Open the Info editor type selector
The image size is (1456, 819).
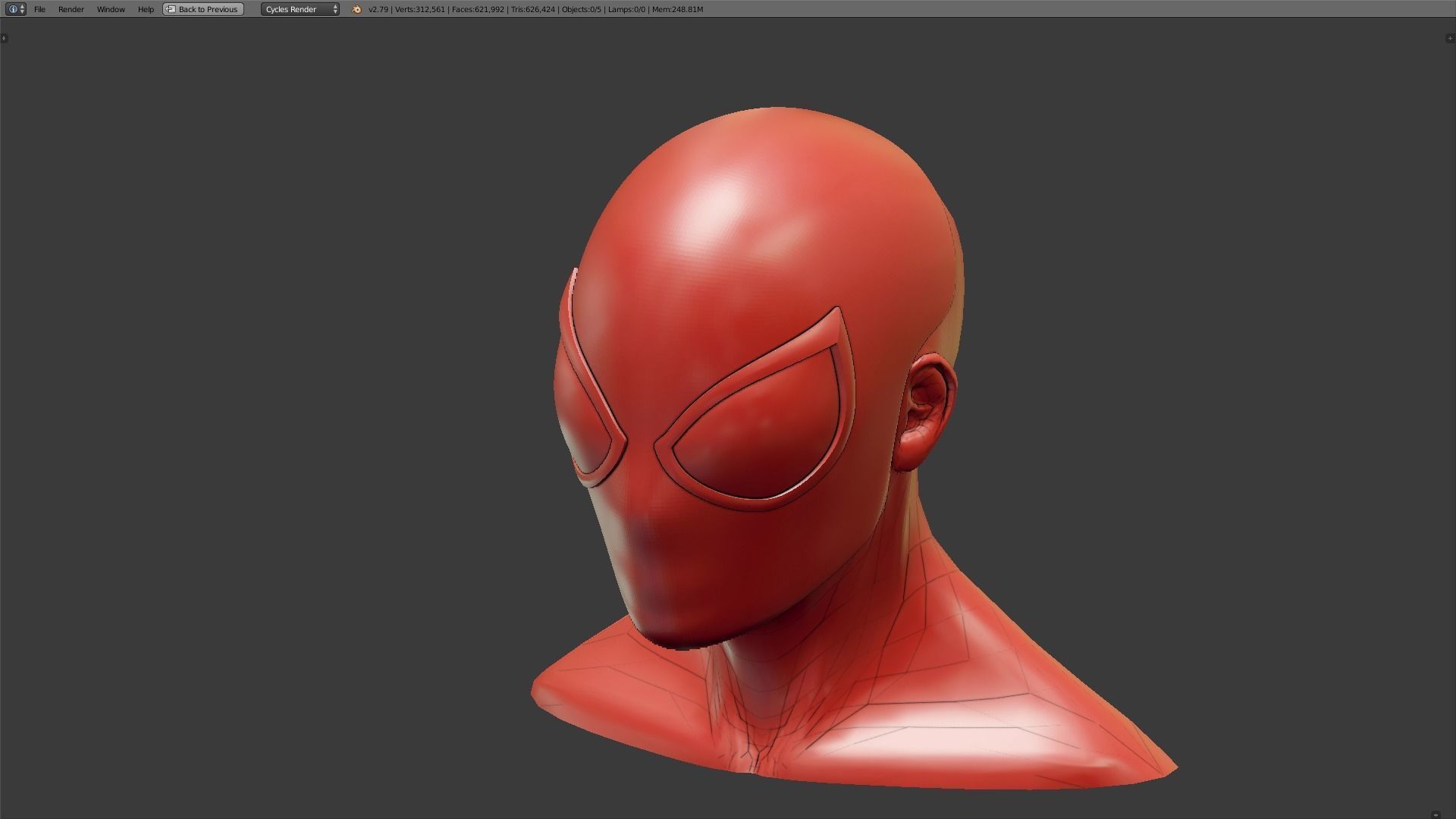15,9
